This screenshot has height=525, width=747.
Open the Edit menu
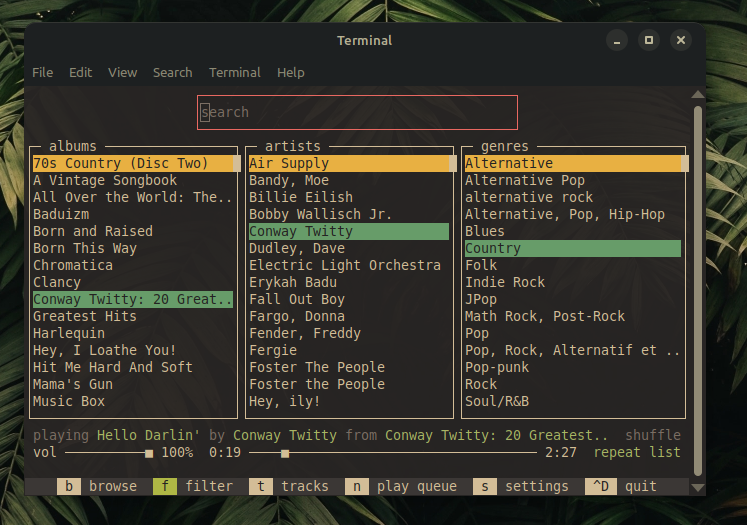pos(81,72)
